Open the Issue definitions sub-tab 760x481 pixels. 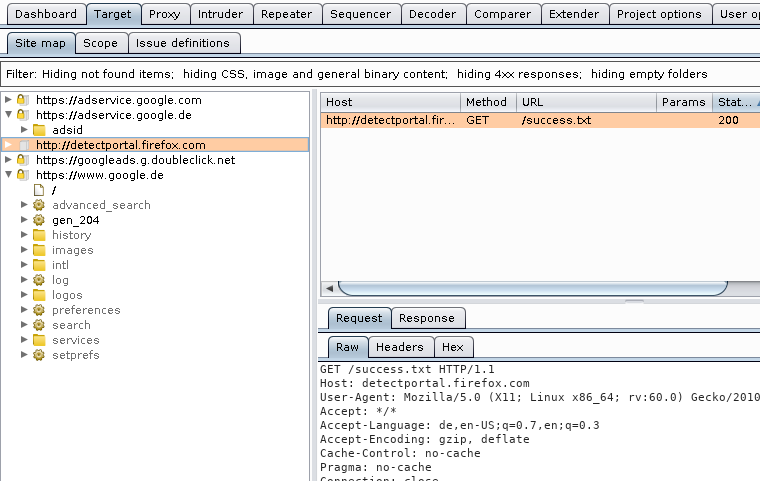click(183, 43)
